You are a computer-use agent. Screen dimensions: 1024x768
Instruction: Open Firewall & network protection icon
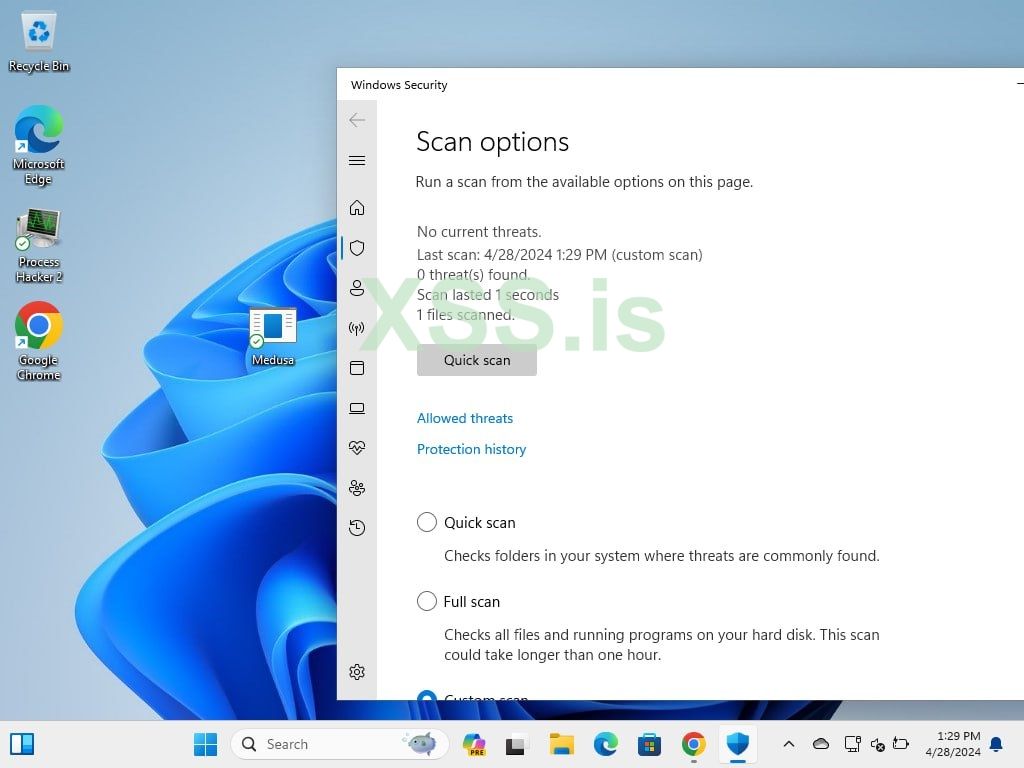pos(357,328)
